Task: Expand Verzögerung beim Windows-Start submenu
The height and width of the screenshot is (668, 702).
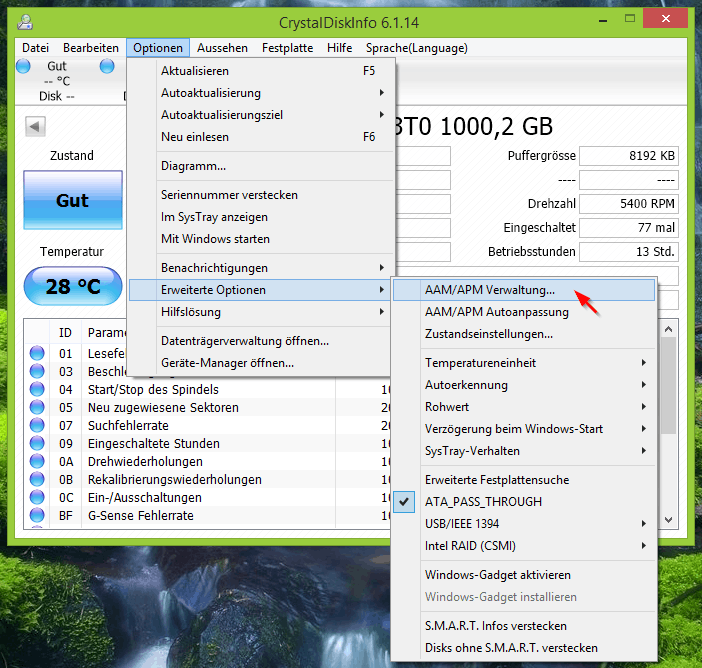Action: tap(524, 428)
